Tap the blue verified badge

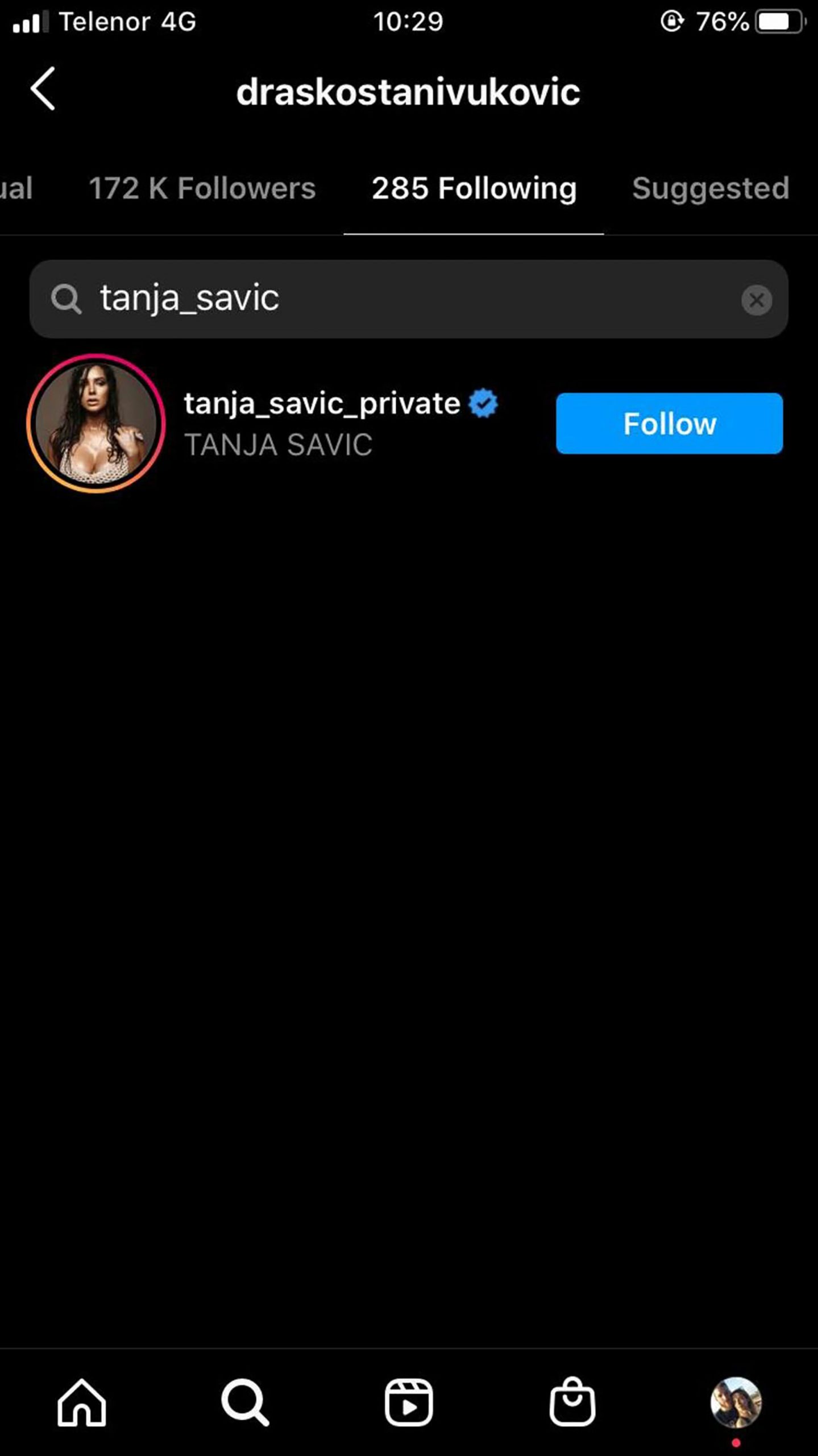483,403
